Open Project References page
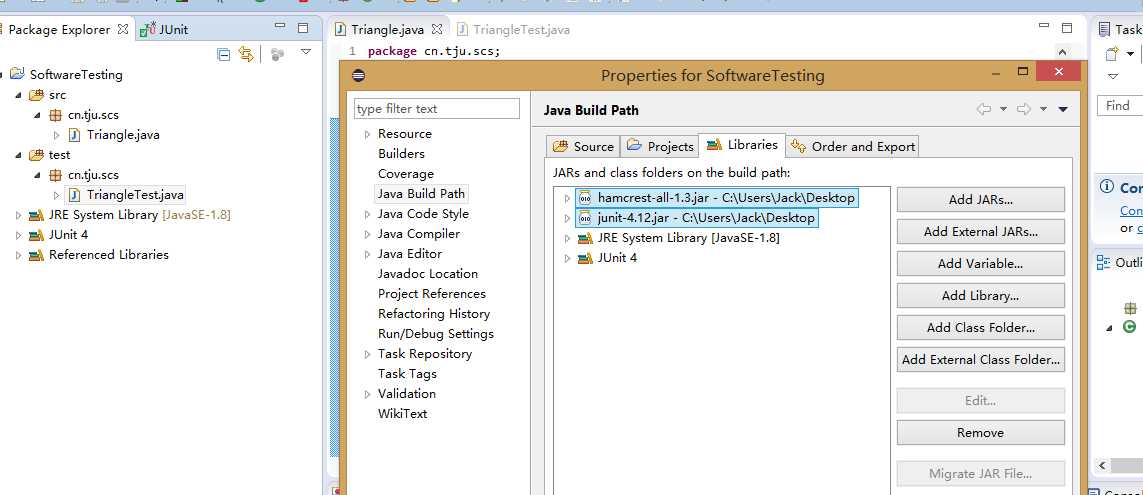The image size is (1143, 495). click(432, 294)
